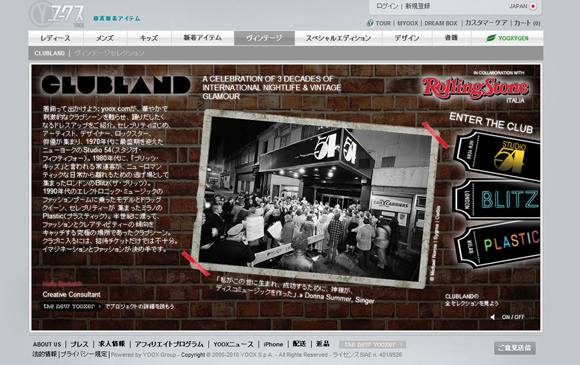Click the new yooxer footer button
580x365 pixels.
[x=372, y=345]
